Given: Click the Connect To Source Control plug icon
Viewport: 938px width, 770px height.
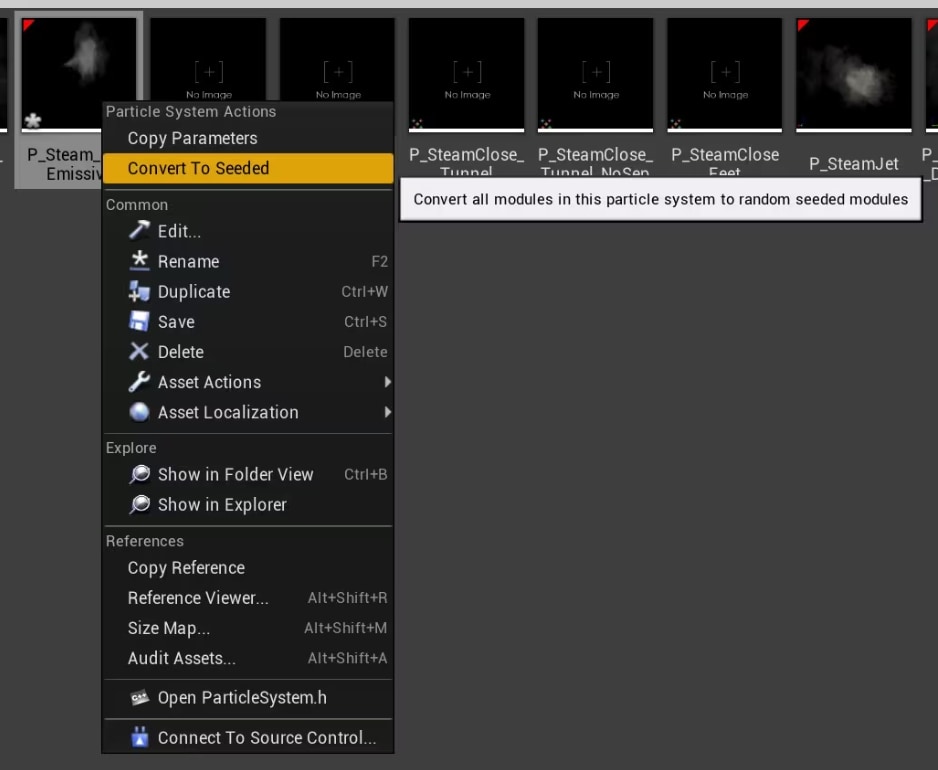Looking at the screenshot, I should tap(139, 738).
